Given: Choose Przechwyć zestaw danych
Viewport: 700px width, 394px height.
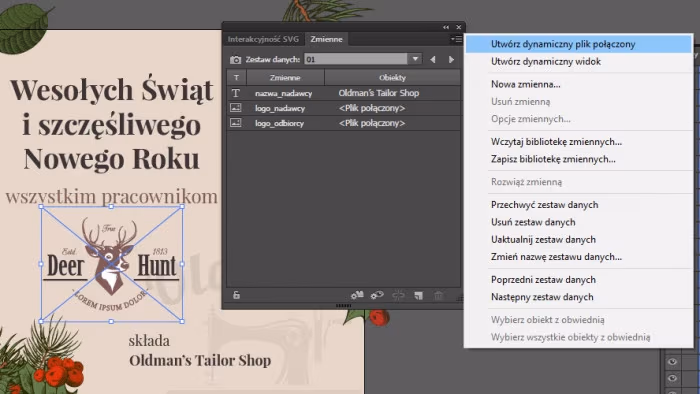Looking at the screenshot, I should click(579, 205).
